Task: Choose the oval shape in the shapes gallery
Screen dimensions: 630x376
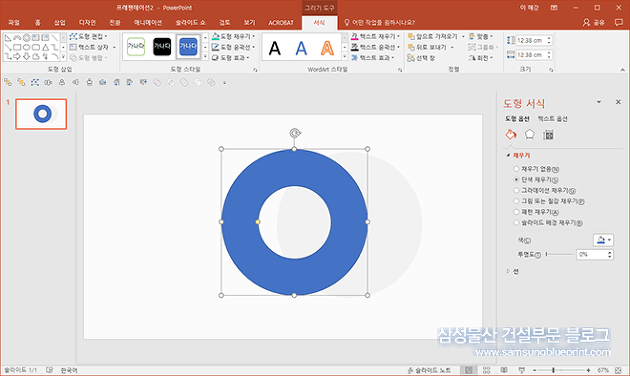Action: pyautogui.click(x=27, y=47)
